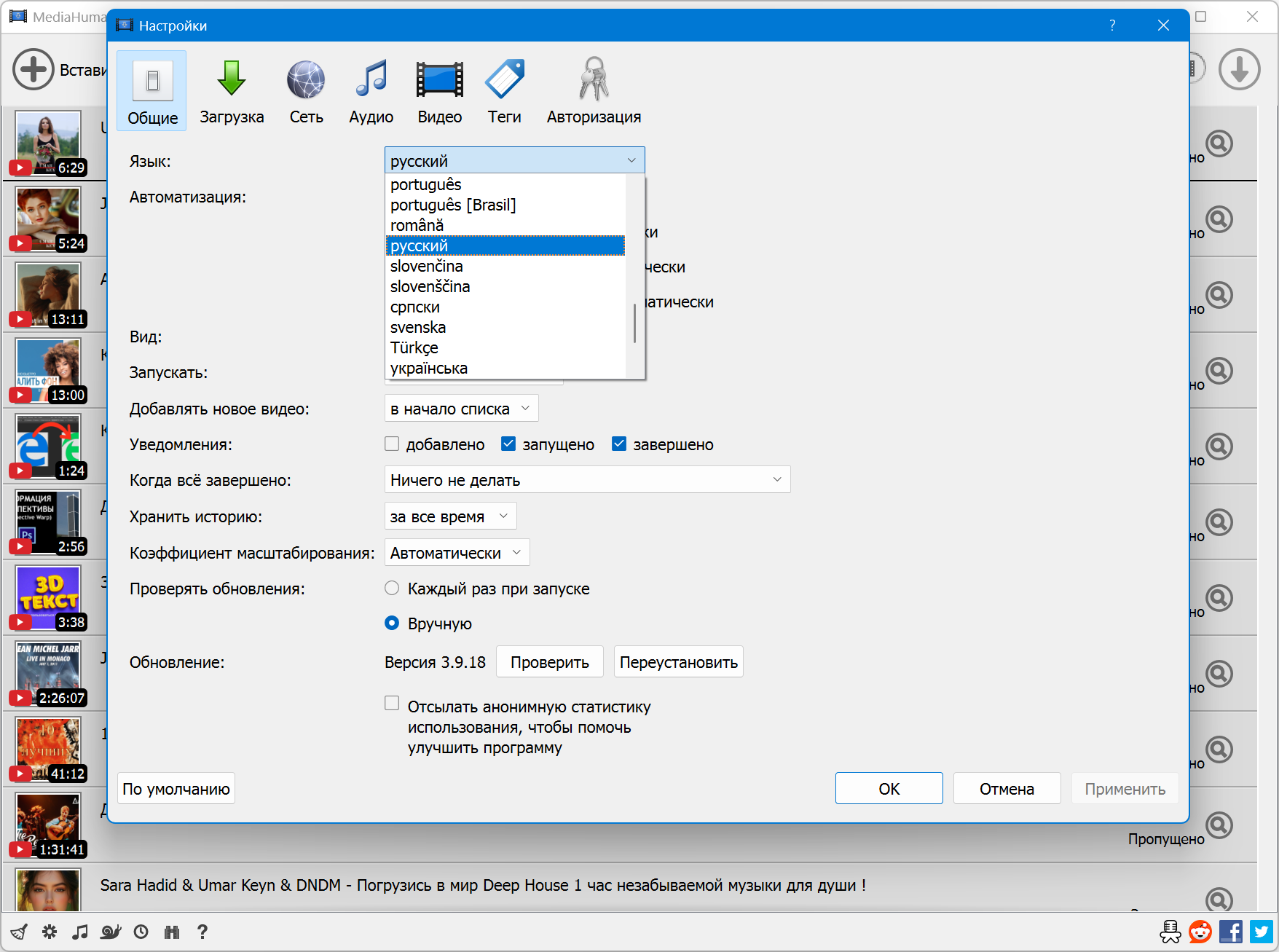Click the 'Проверить' update button
Screen dimensions: 1279x952
[549, 662]
